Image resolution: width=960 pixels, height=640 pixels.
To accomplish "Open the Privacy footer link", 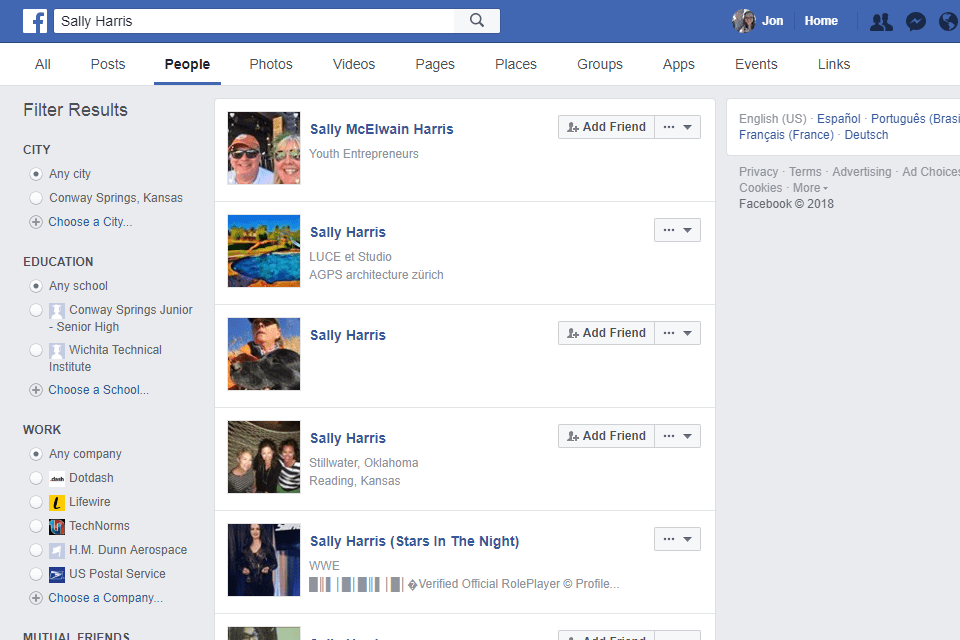I will click(x=758, y=172).
